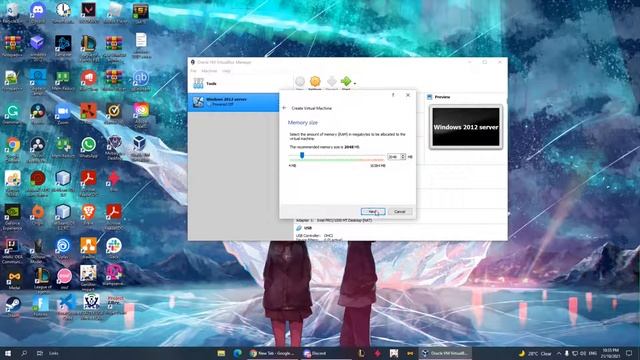Open Settings from the VirtualBox toolbar
The height and width of the screenshot is (360, 640).
[x=315, y=82]
